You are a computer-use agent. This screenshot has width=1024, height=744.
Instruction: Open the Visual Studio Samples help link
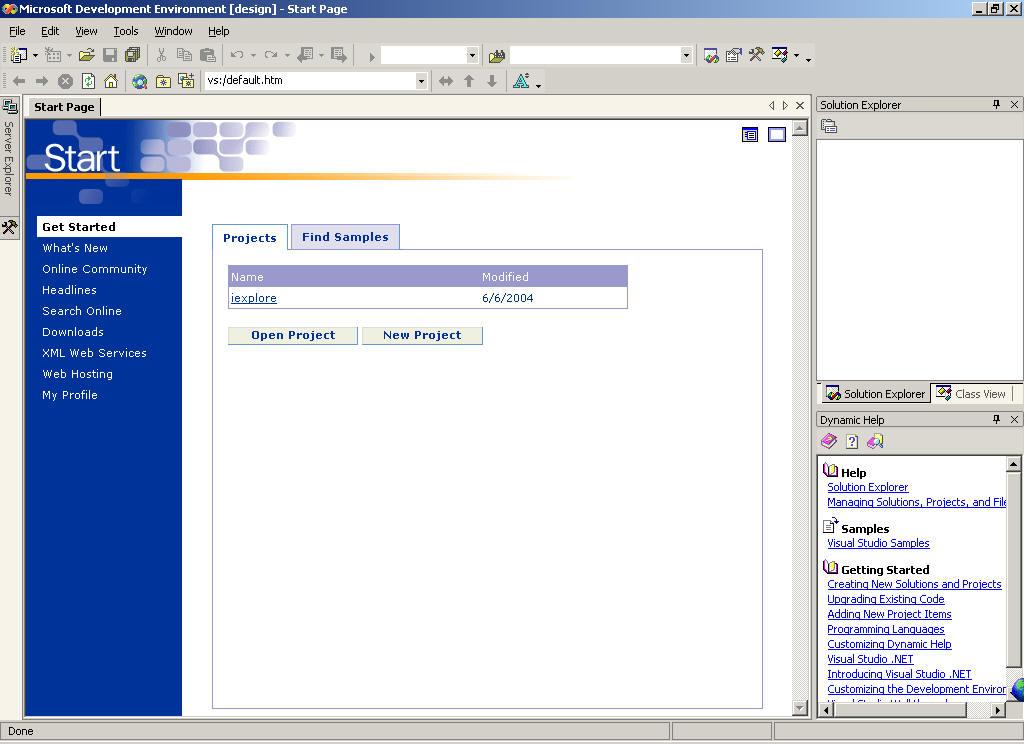click(x=878, y=543)
